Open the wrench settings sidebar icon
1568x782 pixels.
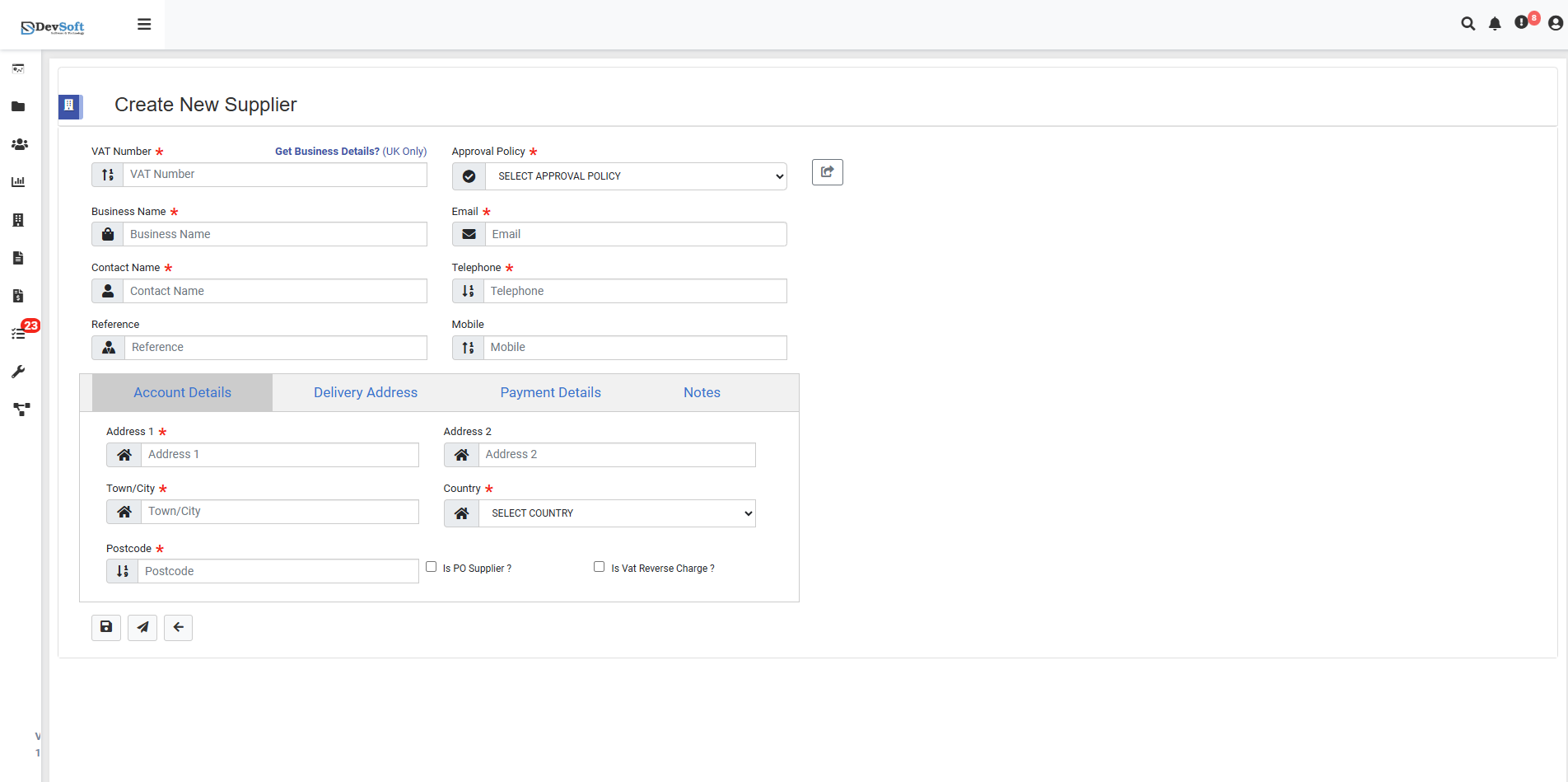pos(18,372)
